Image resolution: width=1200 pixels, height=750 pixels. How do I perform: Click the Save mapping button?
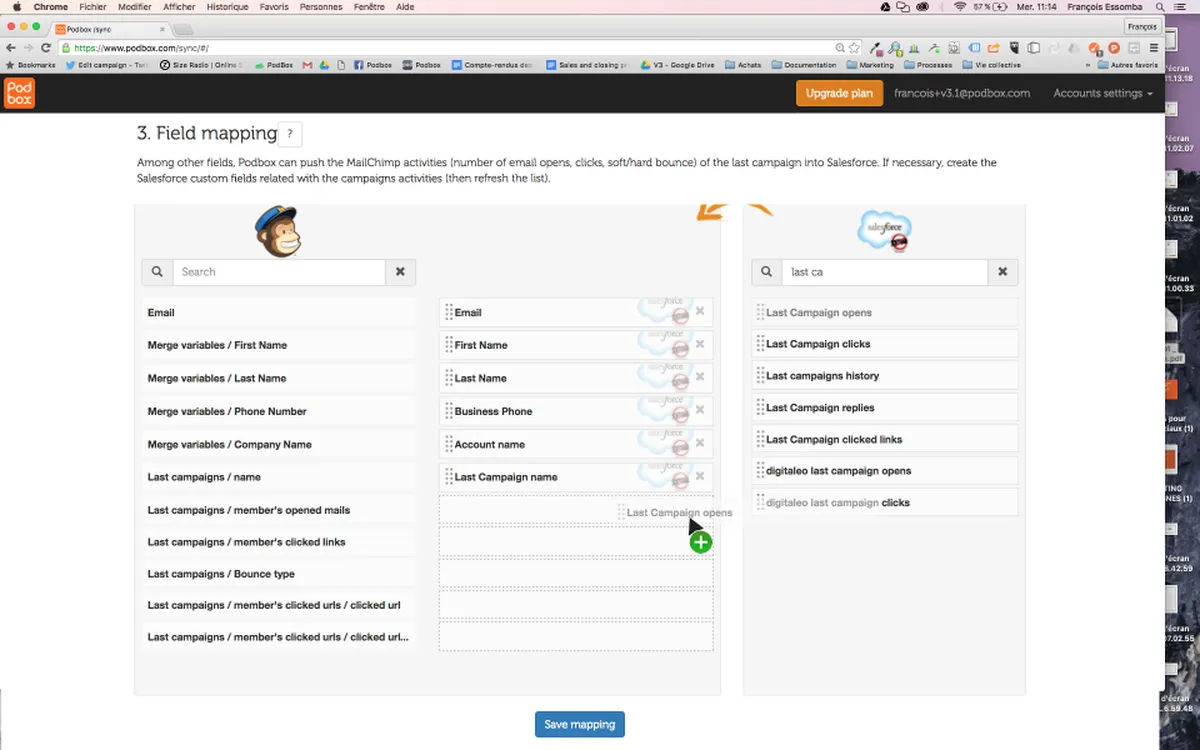580,724
